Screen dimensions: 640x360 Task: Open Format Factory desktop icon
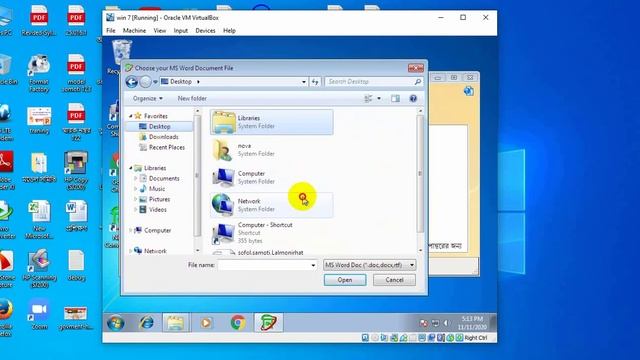click(39, 73)
